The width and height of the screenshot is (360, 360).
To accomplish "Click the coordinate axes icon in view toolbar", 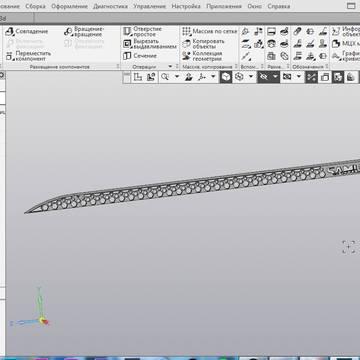I will [x=202, y=77].
